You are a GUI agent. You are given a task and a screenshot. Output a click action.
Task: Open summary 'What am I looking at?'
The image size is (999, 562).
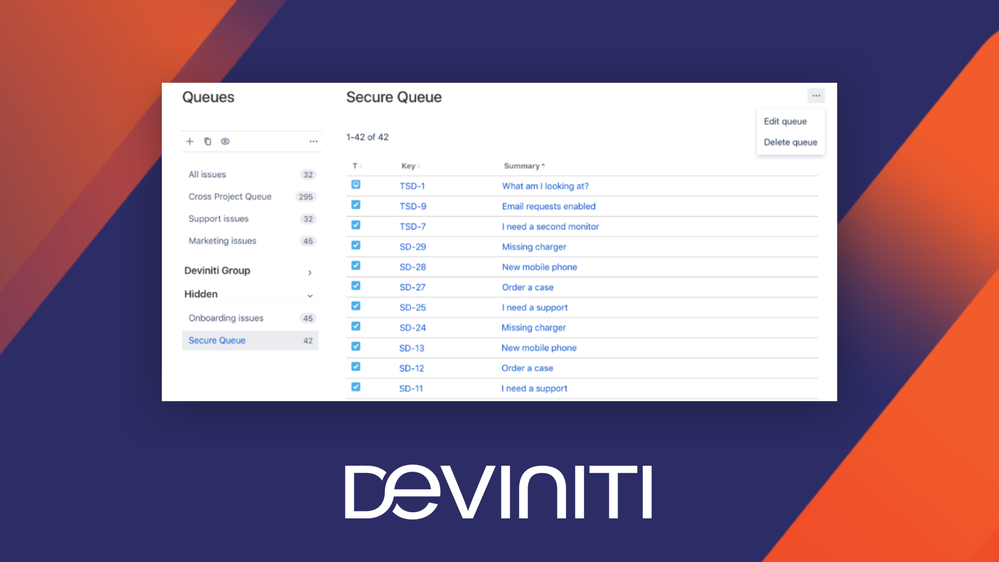pyautogui.click(x=545, y=186)
